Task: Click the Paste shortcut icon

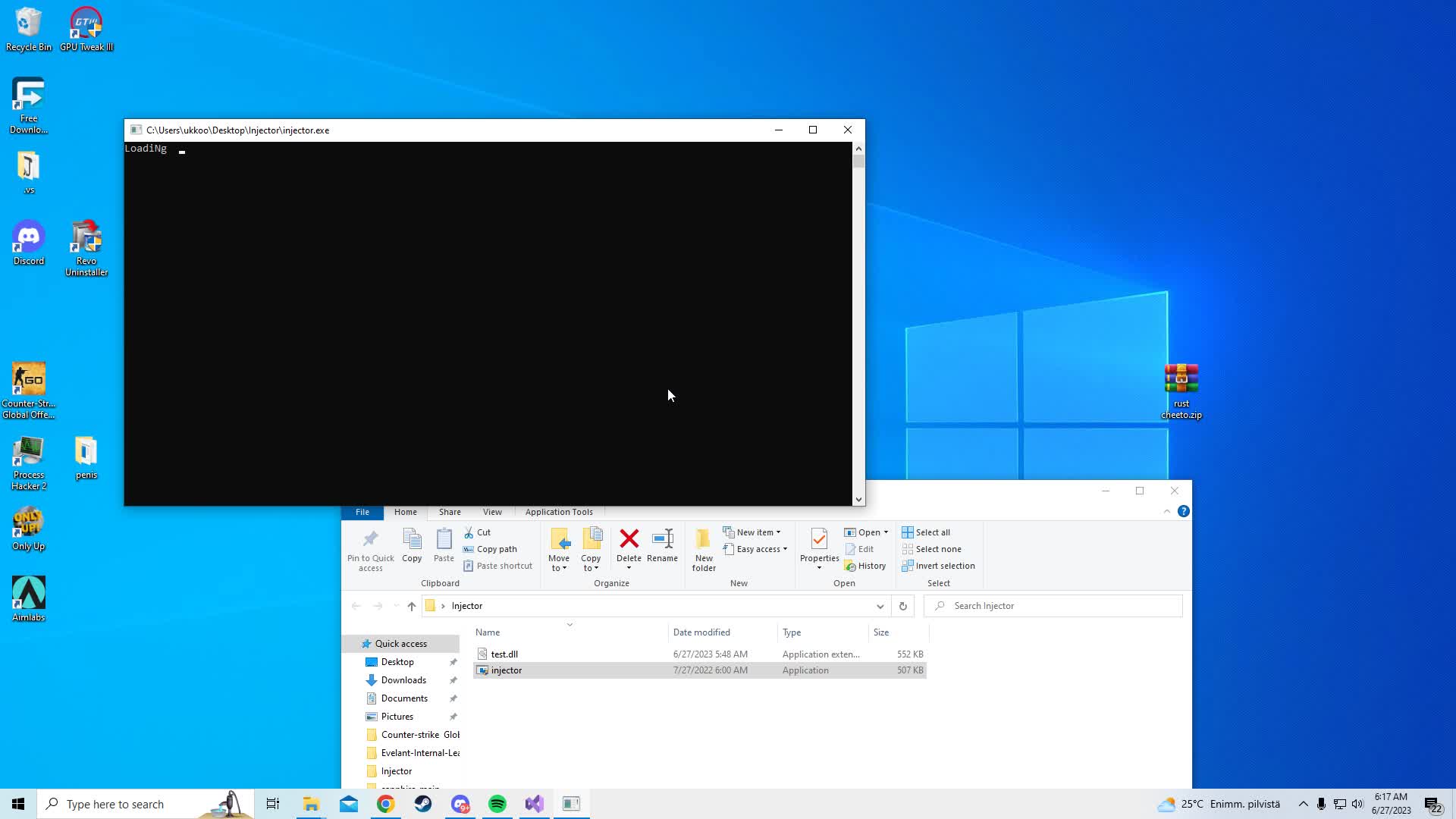Action: [x=469, y=566]
